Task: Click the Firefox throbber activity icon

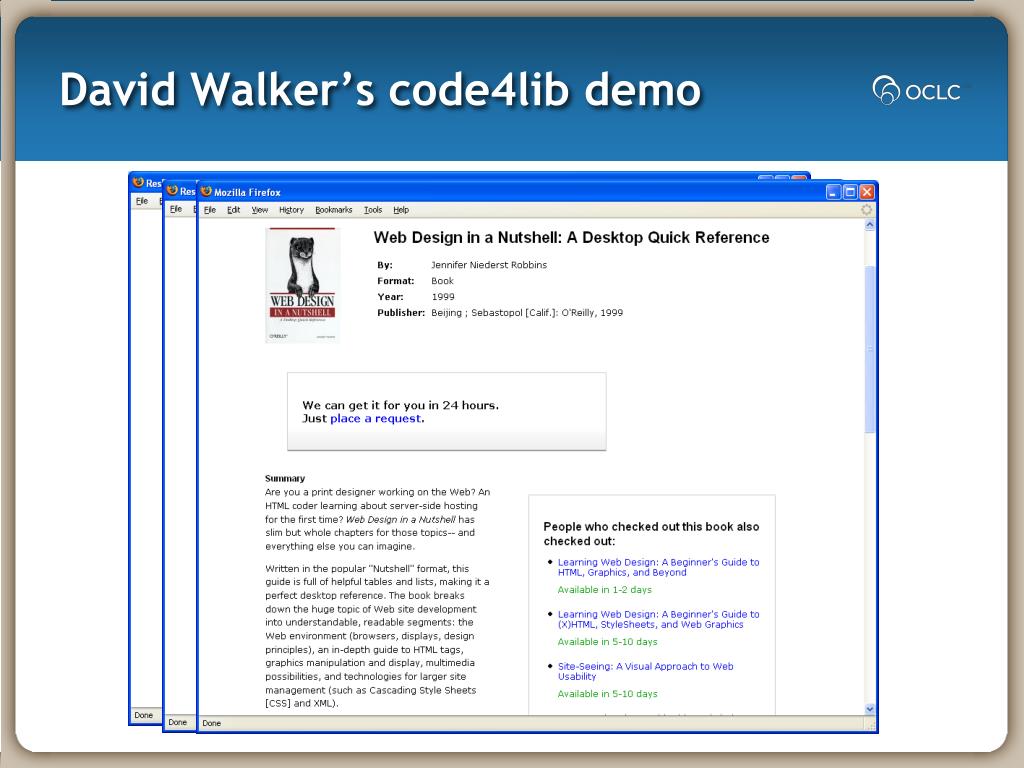Action: [867, 210]
